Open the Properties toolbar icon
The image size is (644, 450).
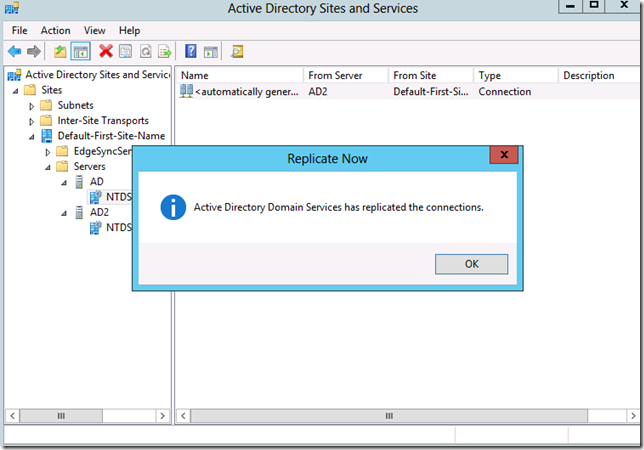pos(125,52)
